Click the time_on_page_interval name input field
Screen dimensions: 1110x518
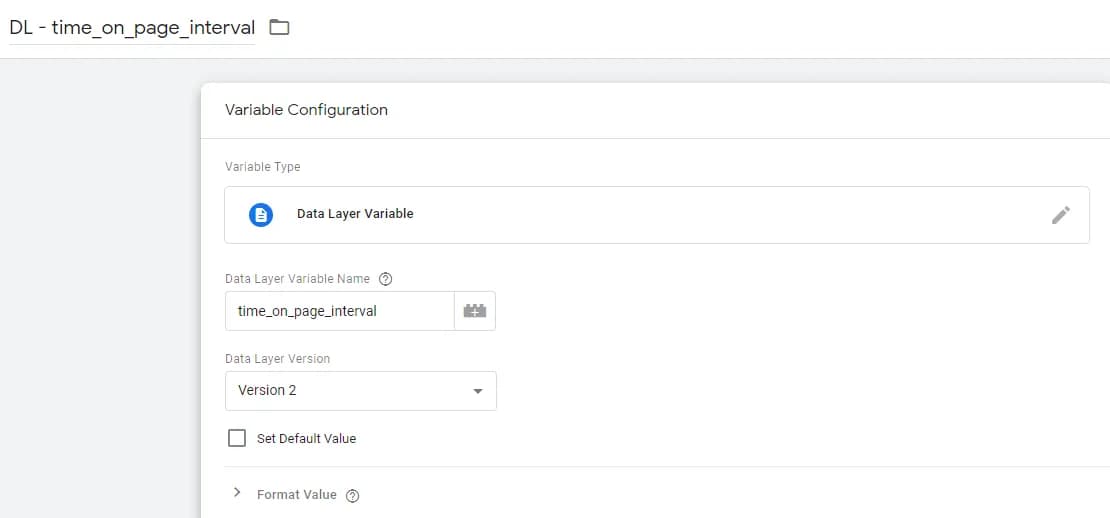338,311
